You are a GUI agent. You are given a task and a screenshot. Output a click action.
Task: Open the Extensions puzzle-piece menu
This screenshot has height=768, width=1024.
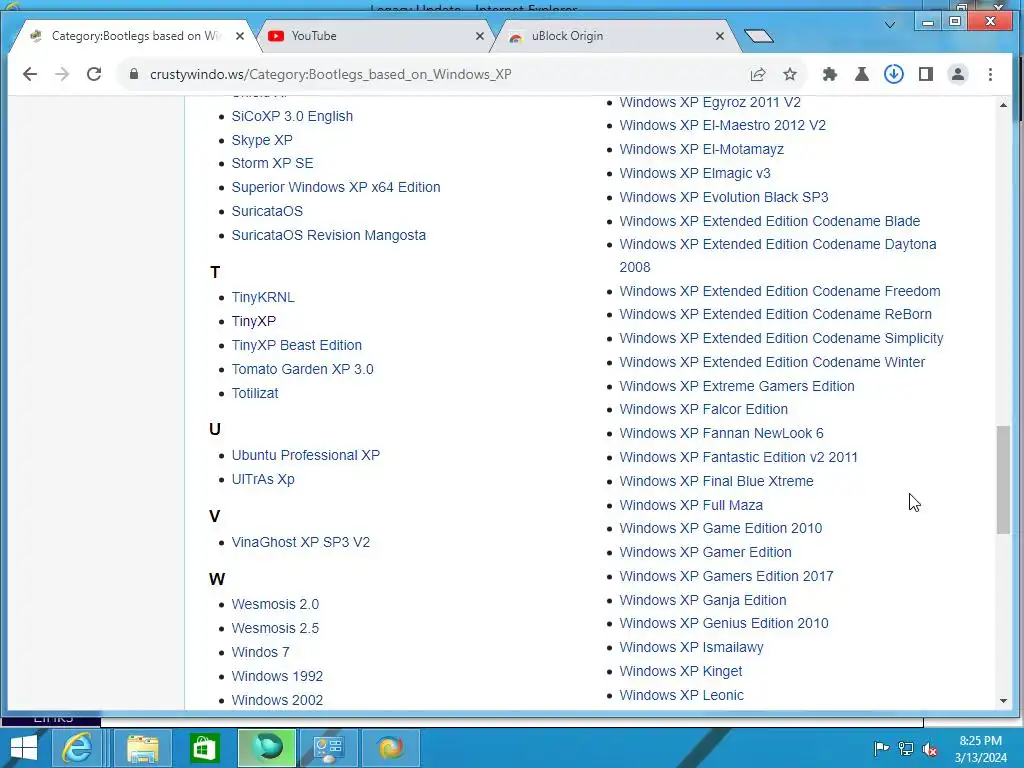[x=829, y=74]
